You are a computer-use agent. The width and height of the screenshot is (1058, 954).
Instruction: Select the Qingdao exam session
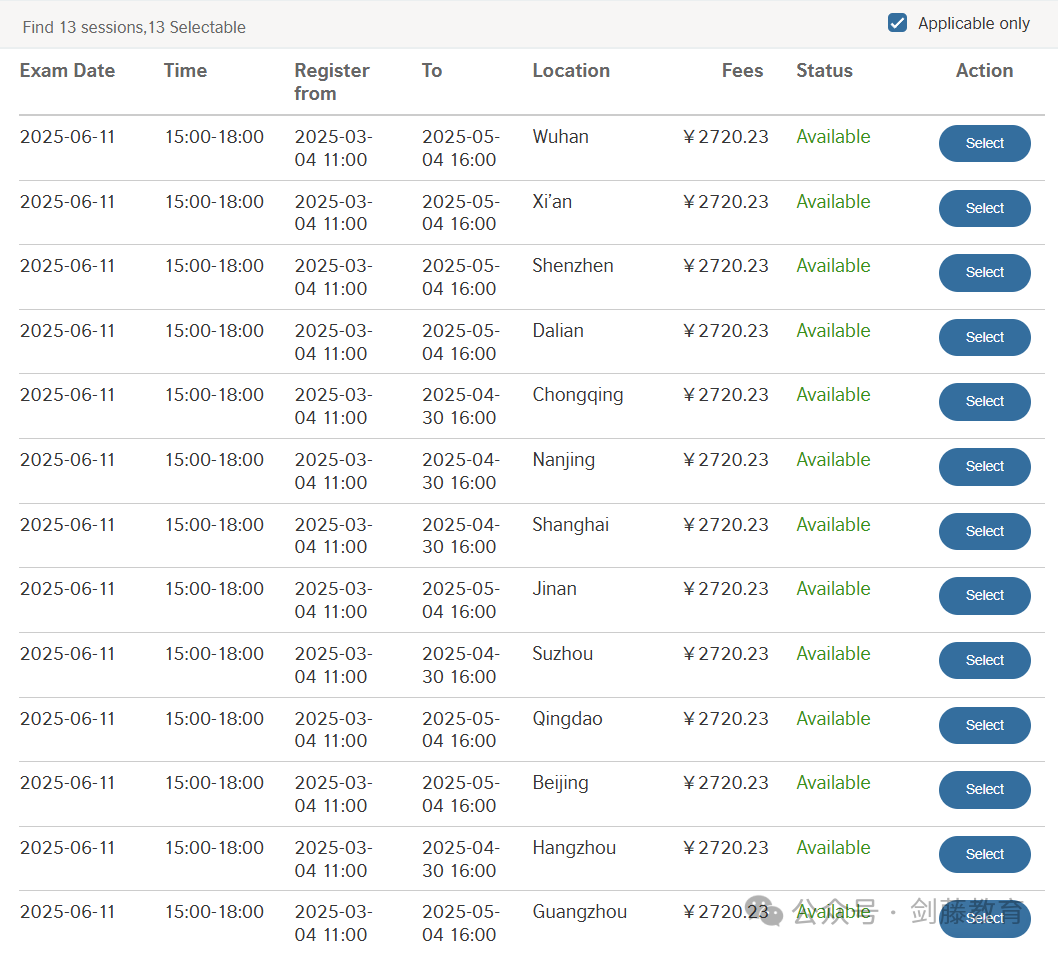tap(984, 725)
